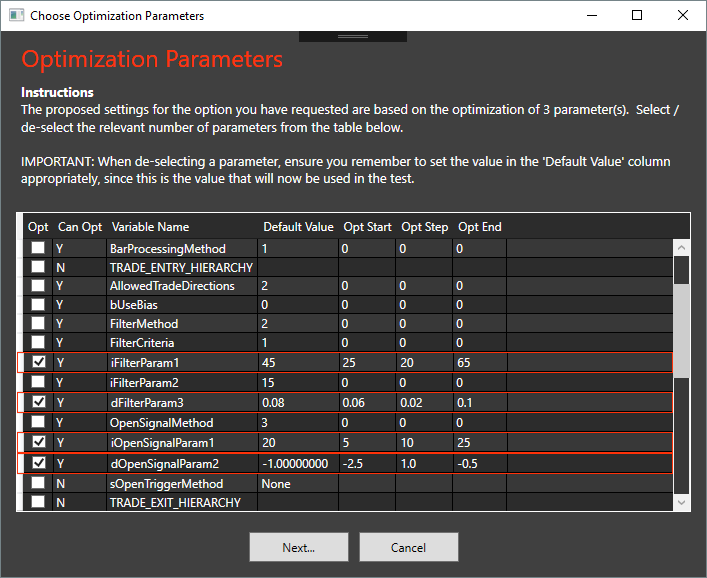This screenshot has width=707, height=578.
Task: Tick the BarProcessingMethod Opt checkbox
Action: pos(38,248)
